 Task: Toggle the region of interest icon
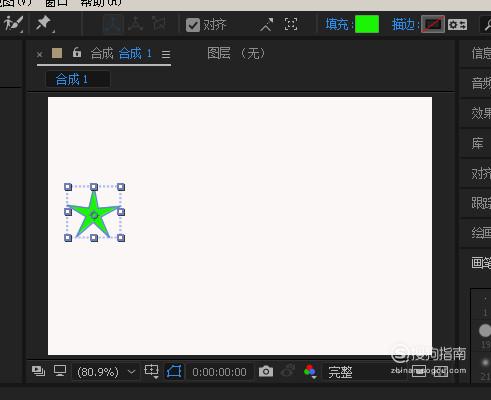point(419,371)
